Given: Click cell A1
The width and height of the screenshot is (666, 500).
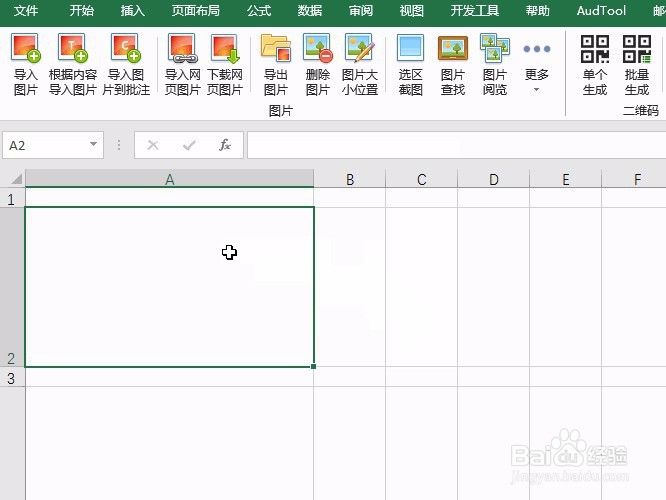Looking at the screenshot, I should pos(169,198).
